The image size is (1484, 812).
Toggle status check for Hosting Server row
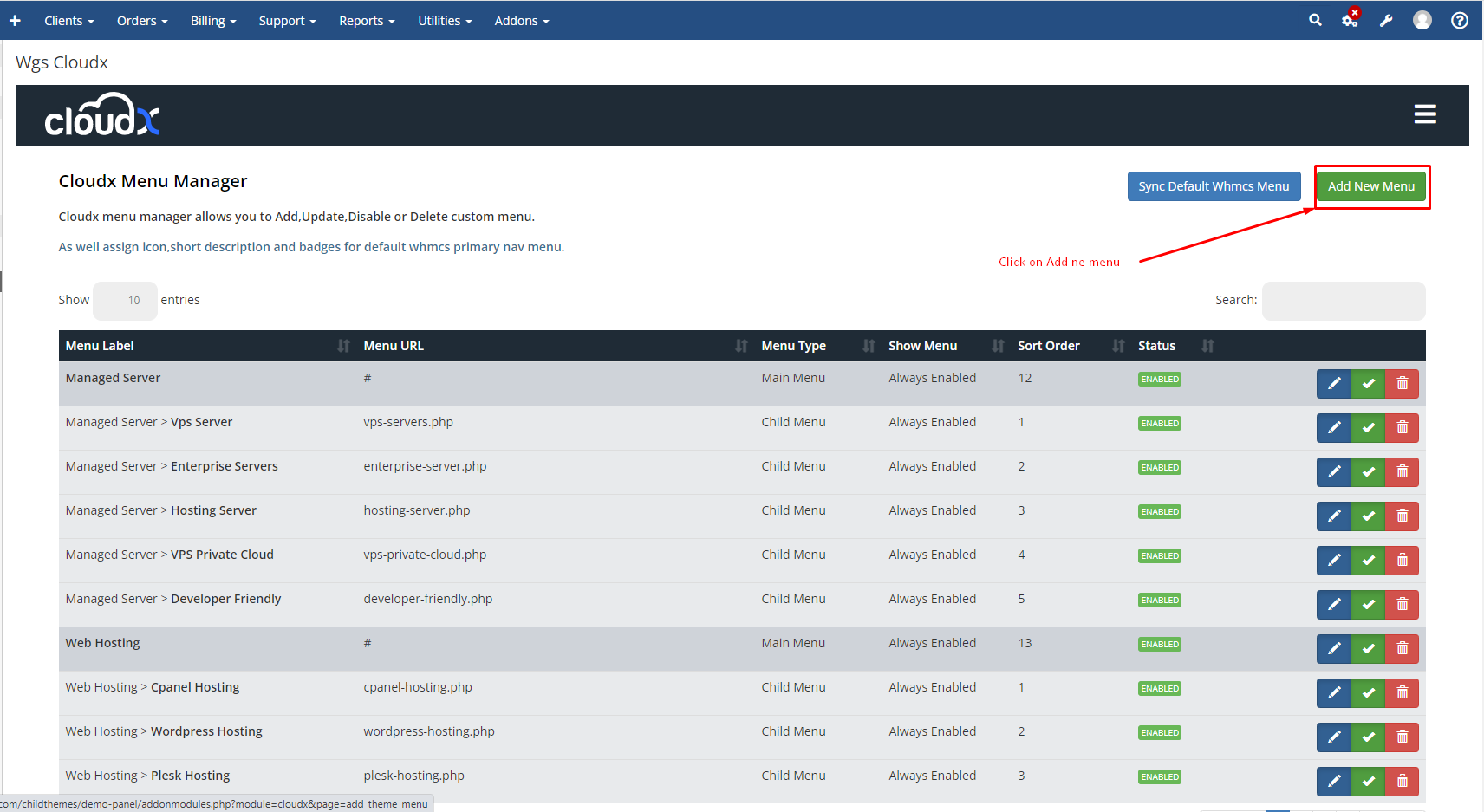point(1368,516)
